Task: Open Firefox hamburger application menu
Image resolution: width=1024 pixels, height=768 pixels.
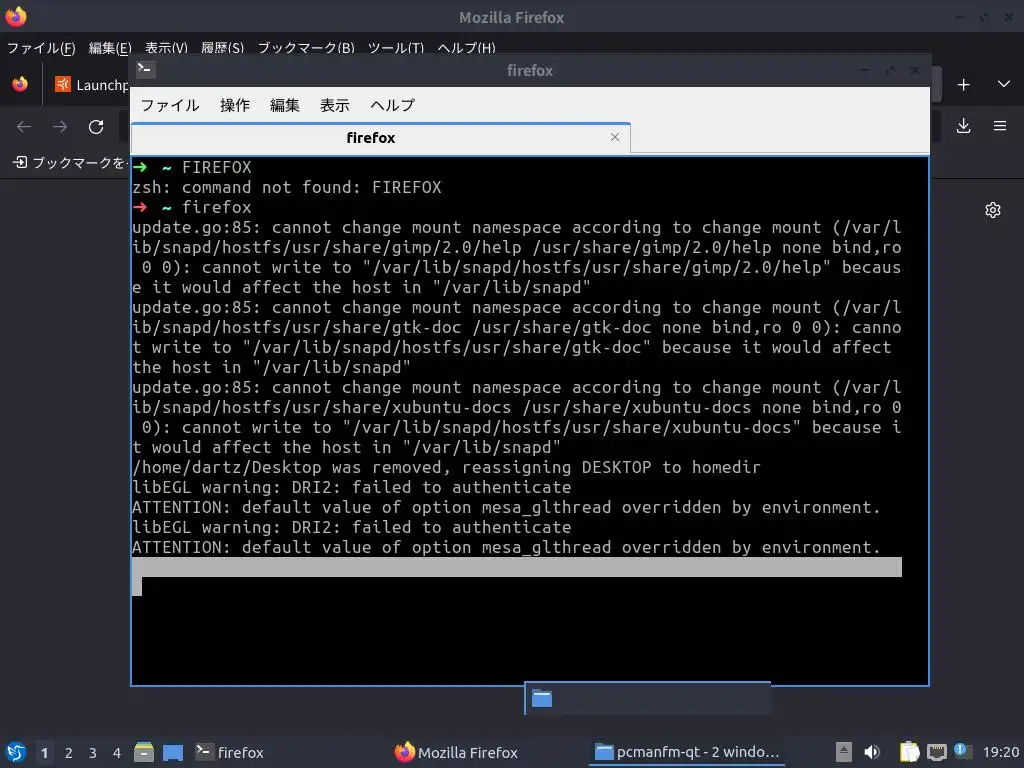Action: point(1000,126)
